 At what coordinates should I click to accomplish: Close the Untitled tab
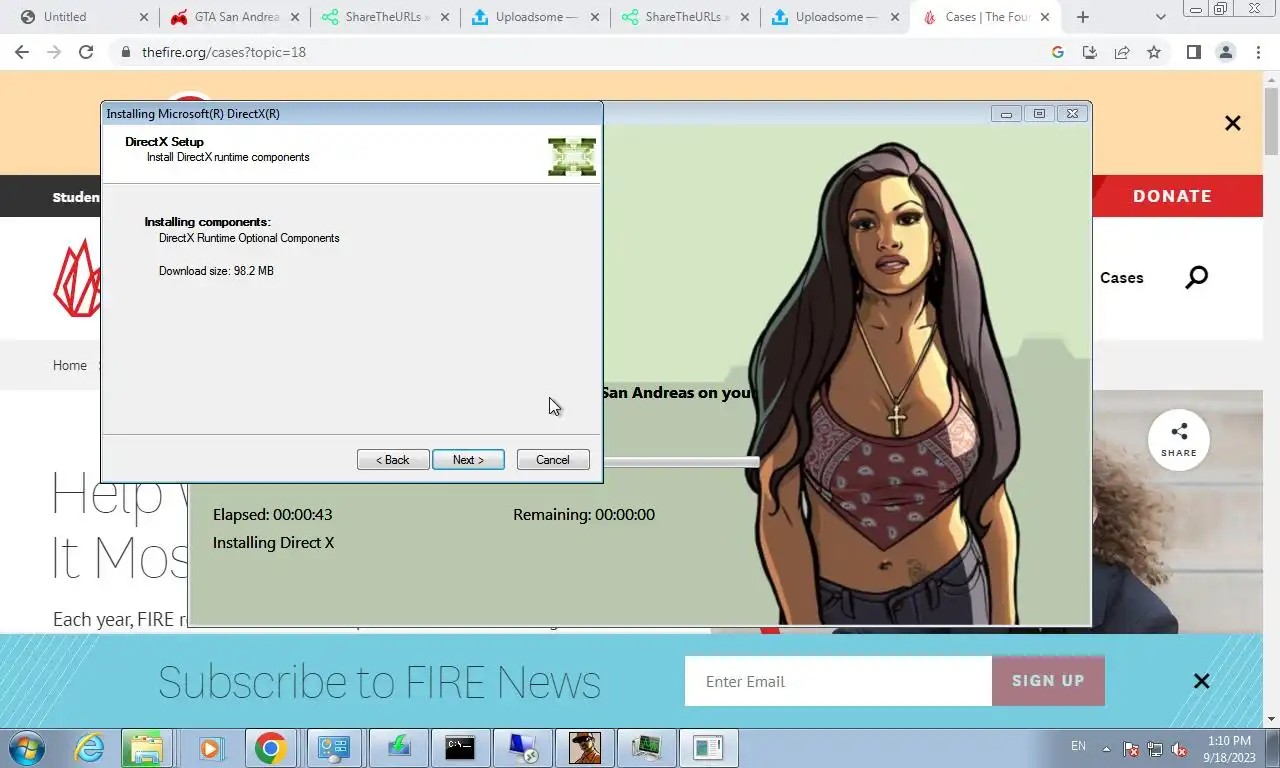point(144,17)
